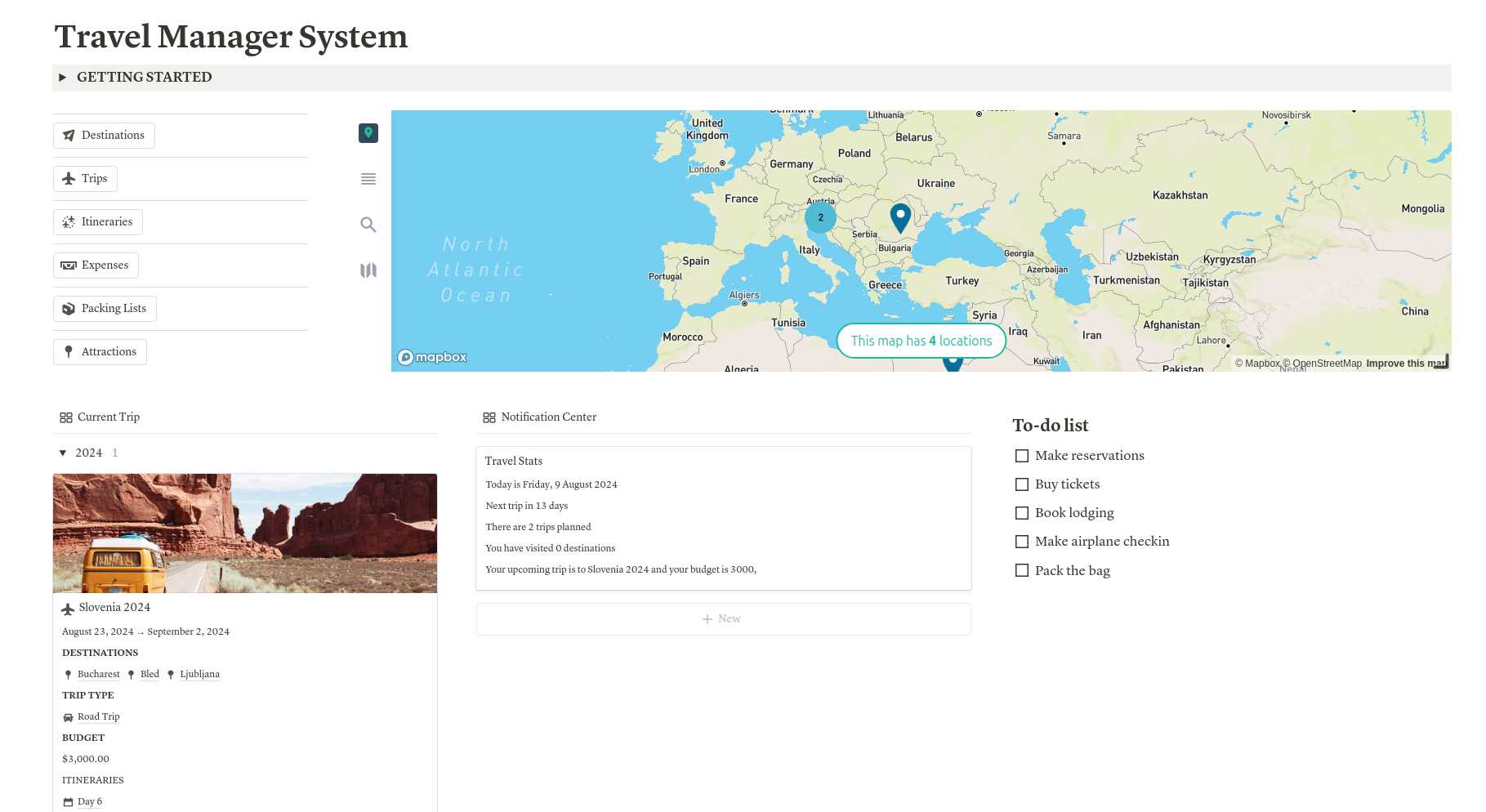Image resolution: width=1486 pixels, height=812 pixels.
Task: Click the calendar icon beside Day 6
Action: [69, 802]
